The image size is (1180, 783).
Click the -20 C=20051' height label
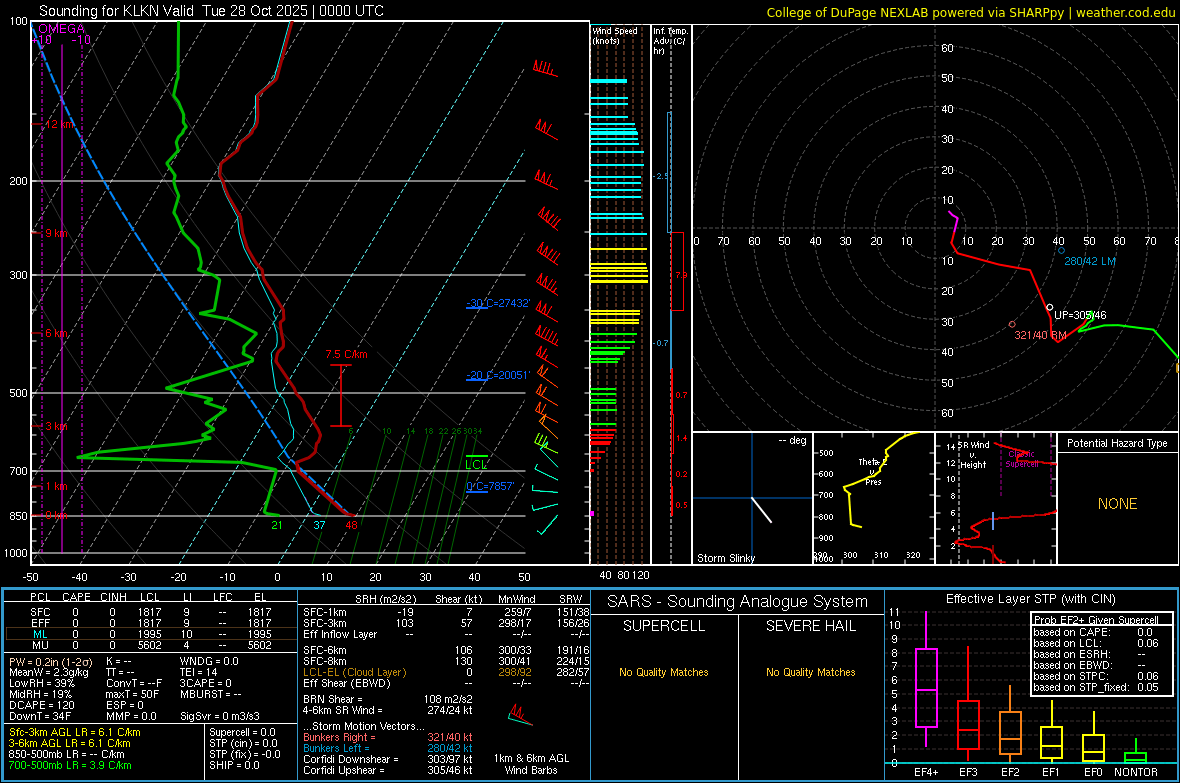(498, 375)
